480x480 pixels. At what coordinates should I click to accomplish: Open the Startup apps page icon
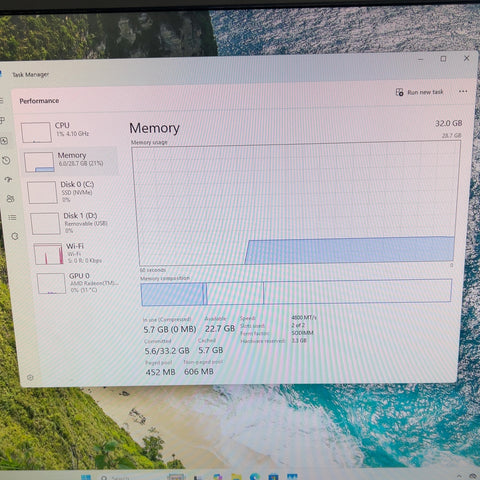[x=8, y=179]
